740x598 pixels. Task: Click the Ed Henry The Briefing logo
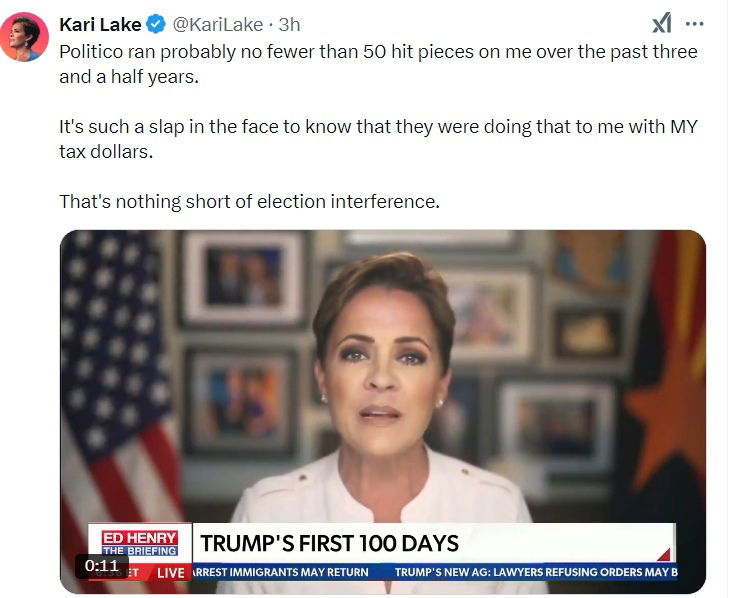click(139, 543)
